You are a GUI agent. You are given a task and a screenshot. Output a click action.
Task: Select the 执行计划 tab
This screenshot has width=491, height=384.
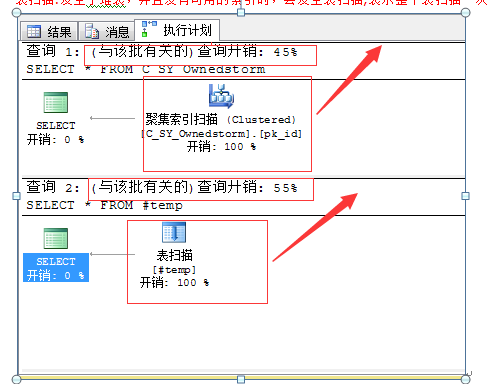(177, 30)
